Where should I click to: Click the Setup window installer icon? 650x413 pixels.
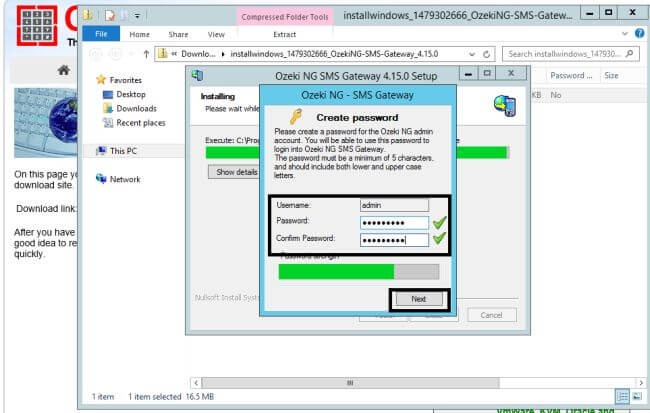[x=197, y=75]
